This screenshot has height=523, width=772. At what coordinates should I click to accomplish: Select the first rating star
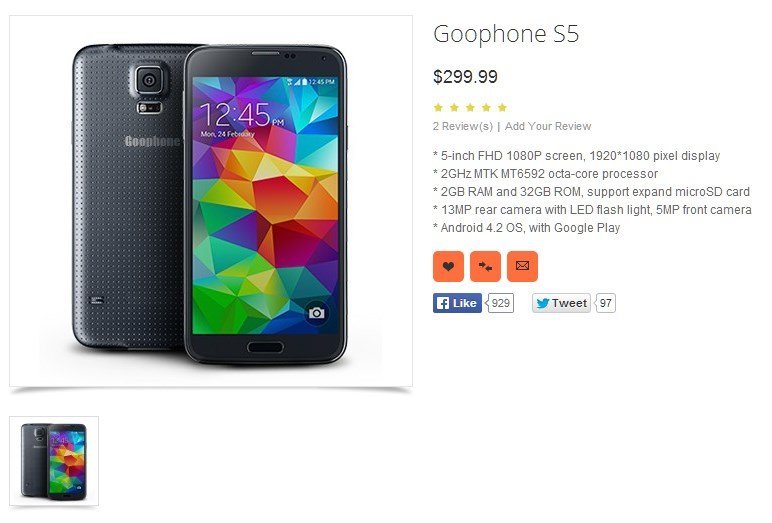click(x=438, y=107)
